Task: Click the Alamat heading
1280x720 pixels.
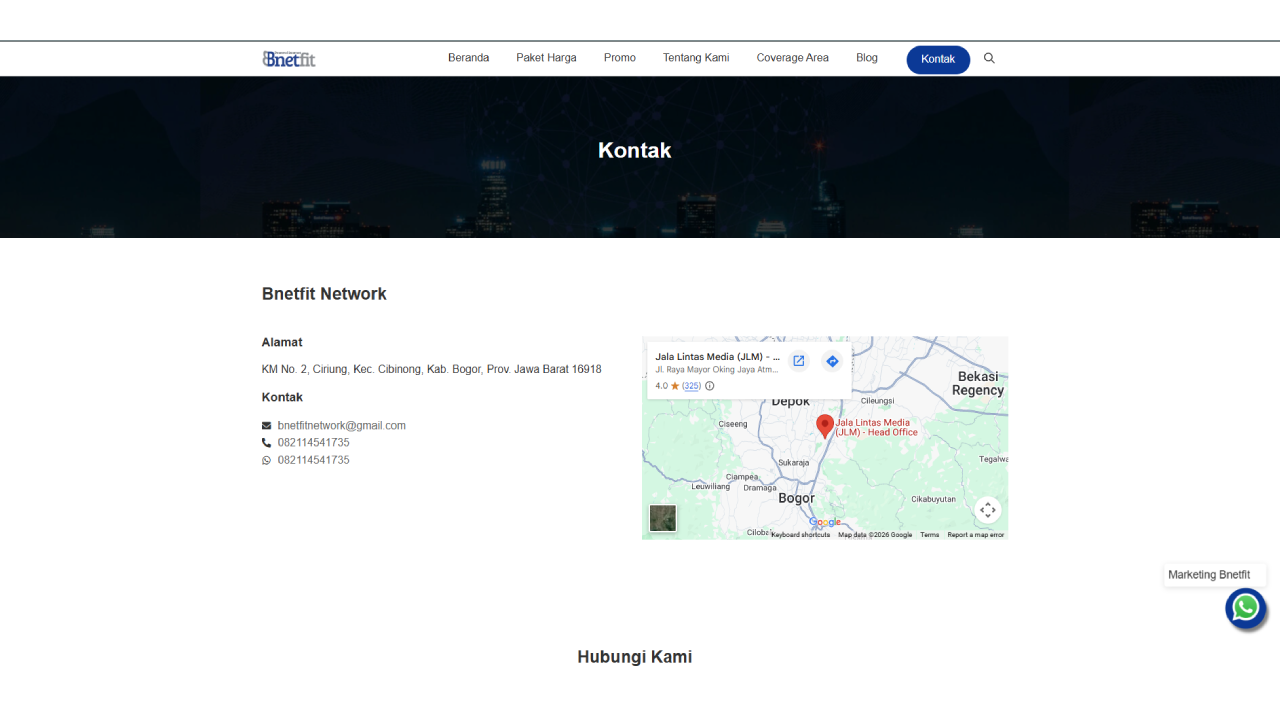Action: coord(282,342)
